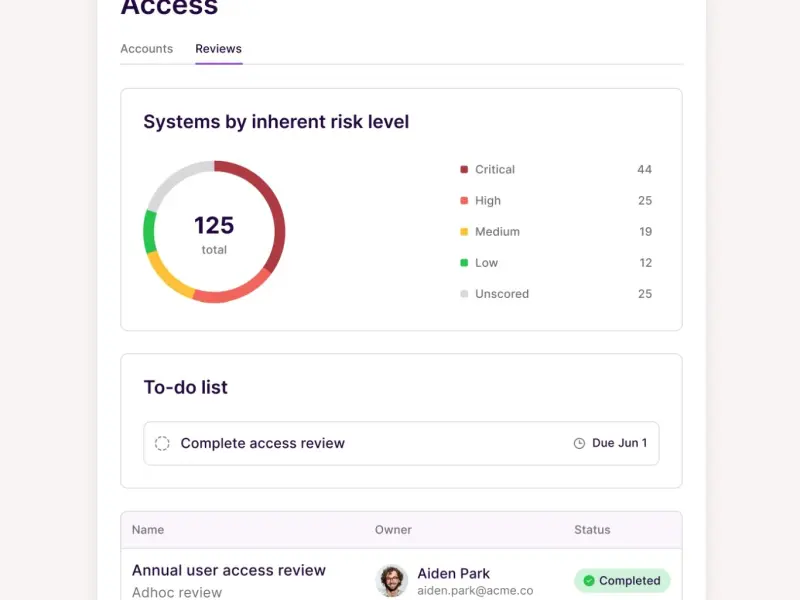The image size is (800, 600).
Task: Open the Annual user access review link
Action: point(229,570)
